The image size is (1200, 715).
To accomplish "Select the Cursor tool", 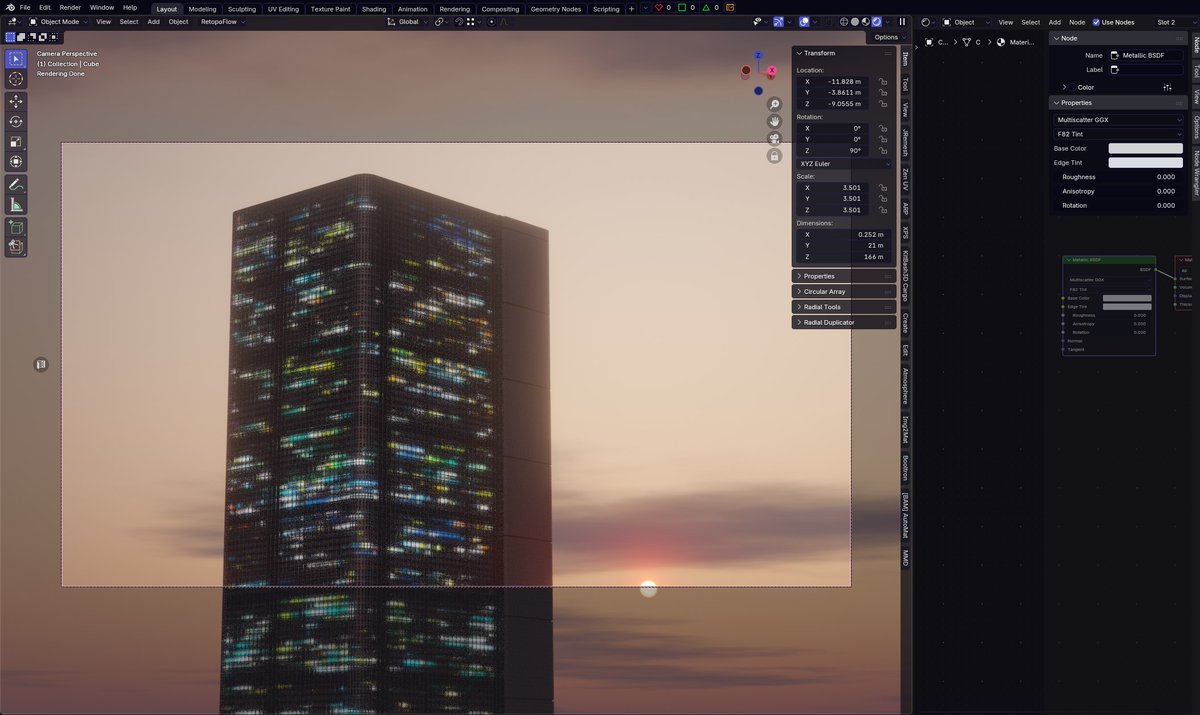I will pyautogui.click(x=16, y=79).
